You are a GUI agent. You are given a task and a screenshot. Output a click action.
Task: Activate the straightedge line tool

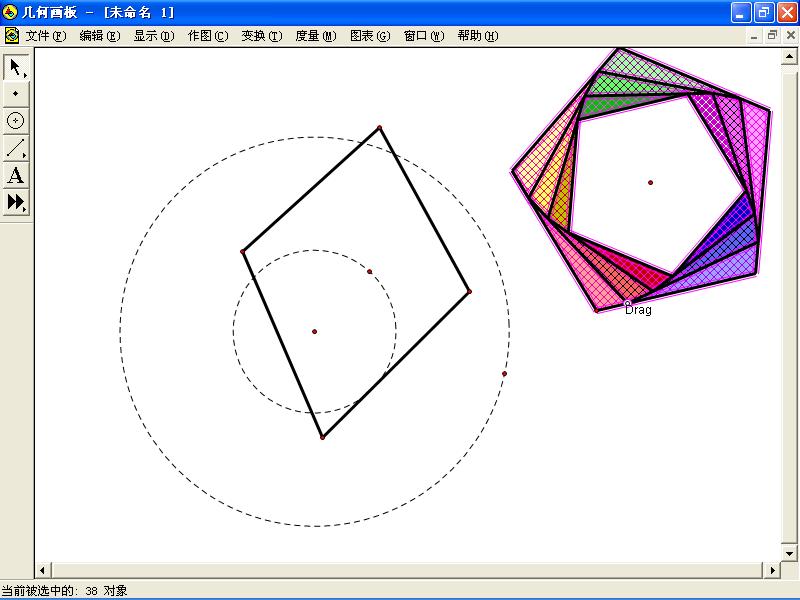click(16, 147)
